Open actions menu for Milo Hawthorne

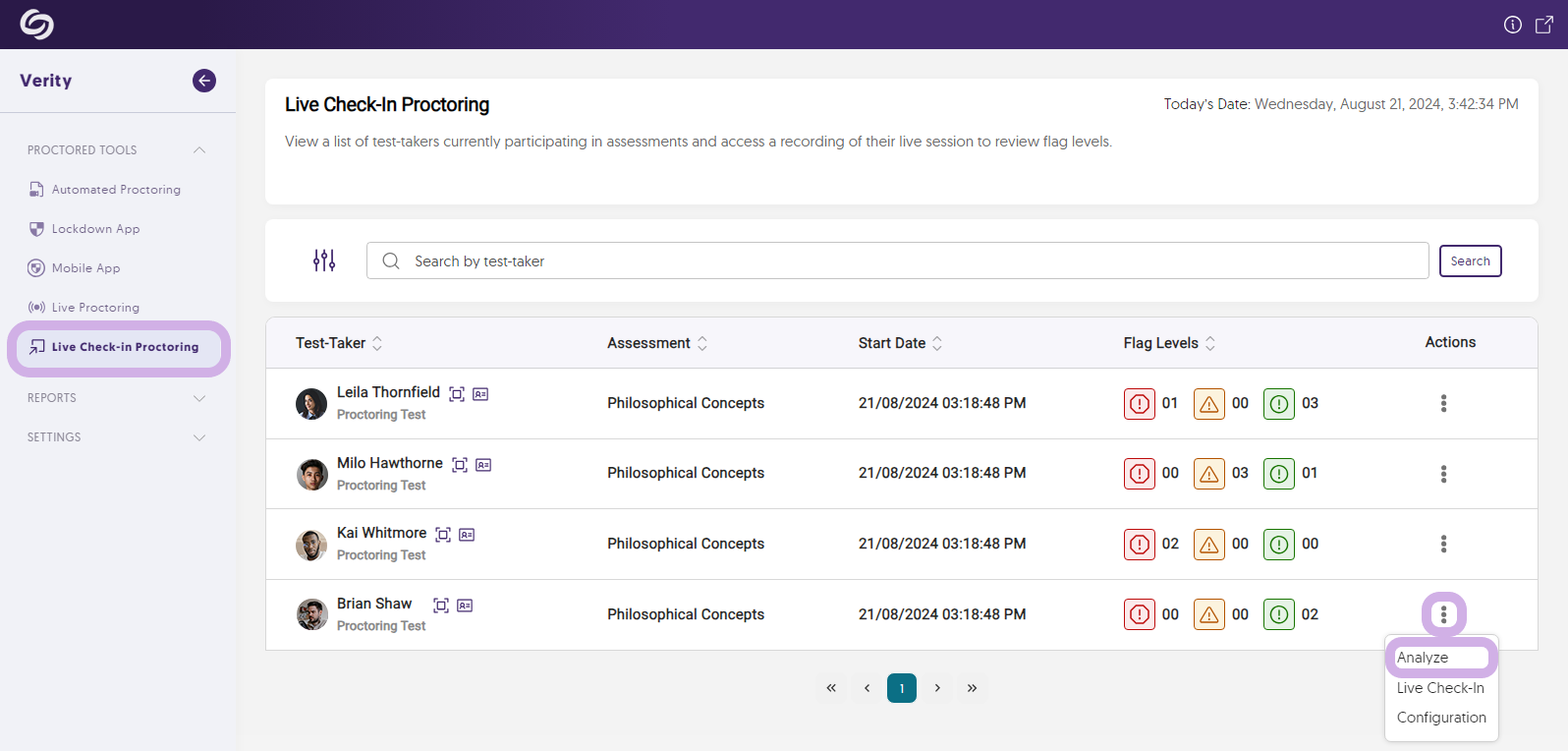(1443, 474)
